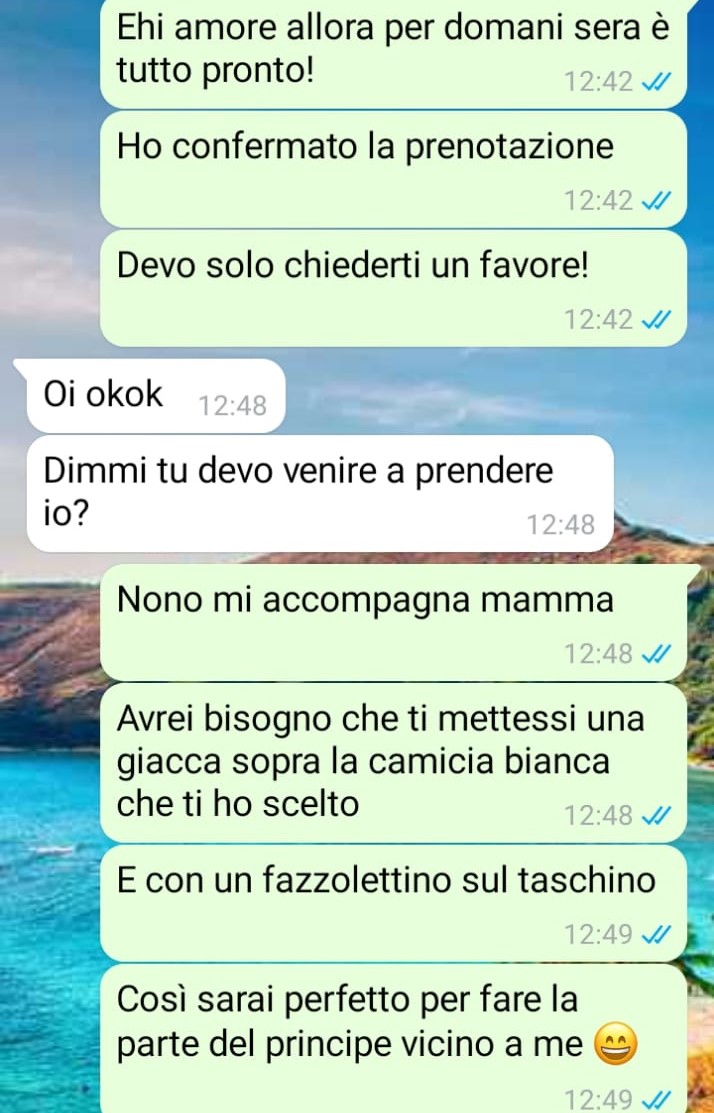
Task: Select the 'Ehi amore allora per domani sera' message
Action: (x=394, y=54)
